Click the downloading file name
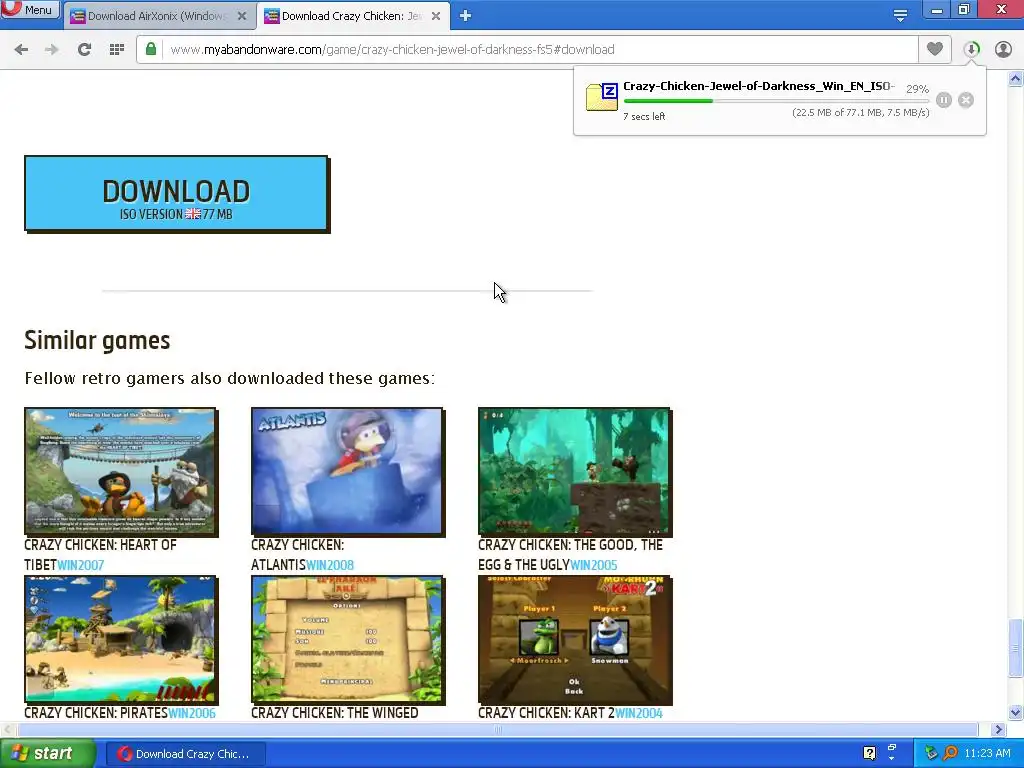This screenshot has height=768, width=1024. click(759, 86)
